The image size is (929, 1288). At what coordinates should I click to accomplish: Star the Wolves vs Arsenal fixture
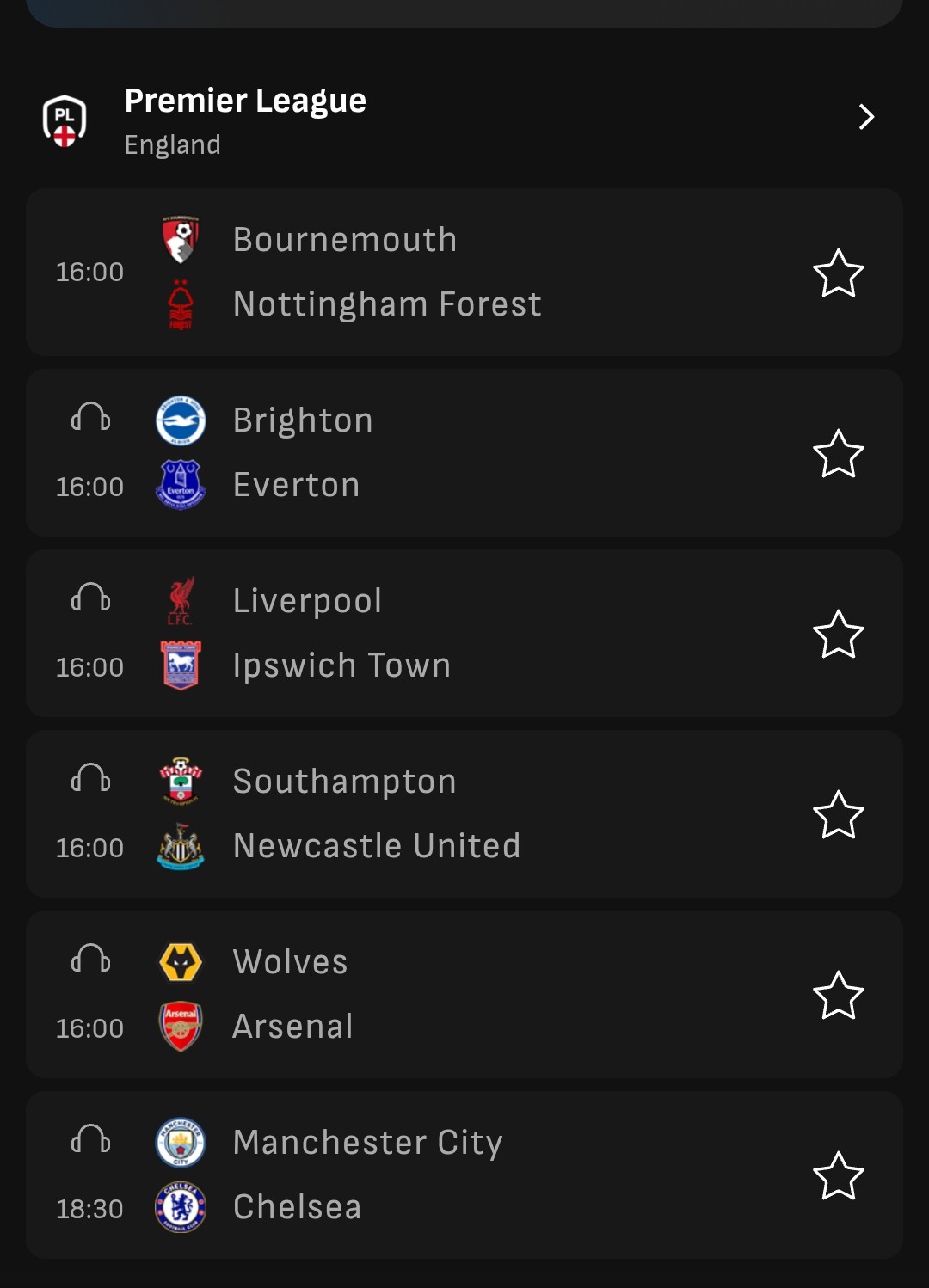pos(838,996)
